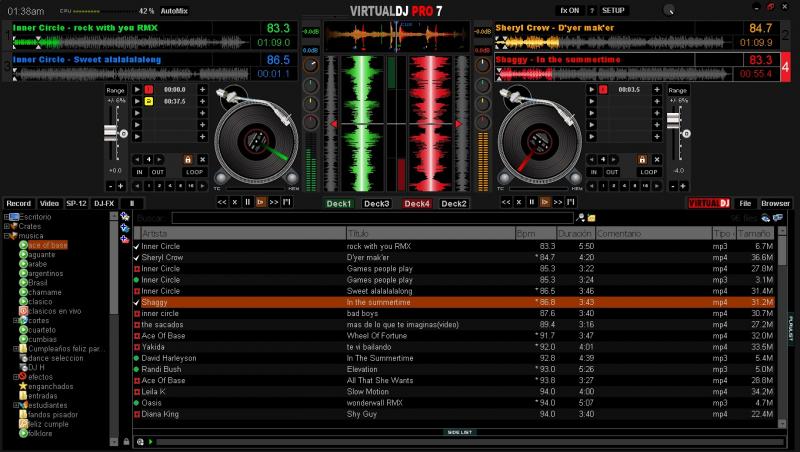Switch to Deck4 tab

coord(417,204)
